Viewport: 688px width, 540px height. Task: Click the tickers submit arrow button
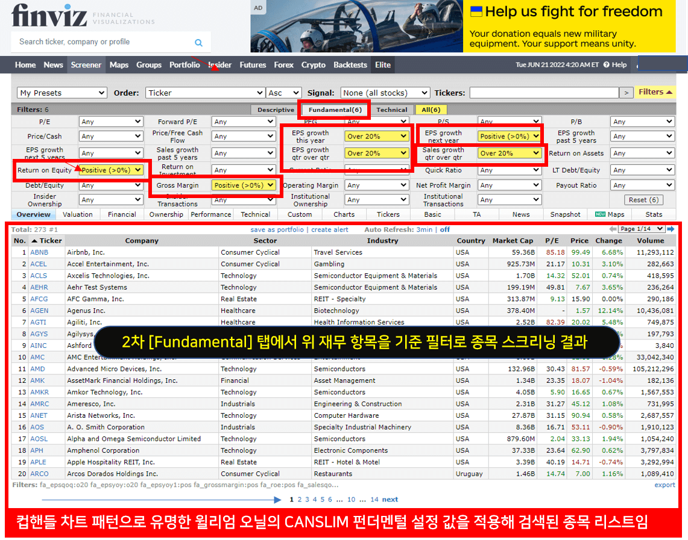point(626,93)
